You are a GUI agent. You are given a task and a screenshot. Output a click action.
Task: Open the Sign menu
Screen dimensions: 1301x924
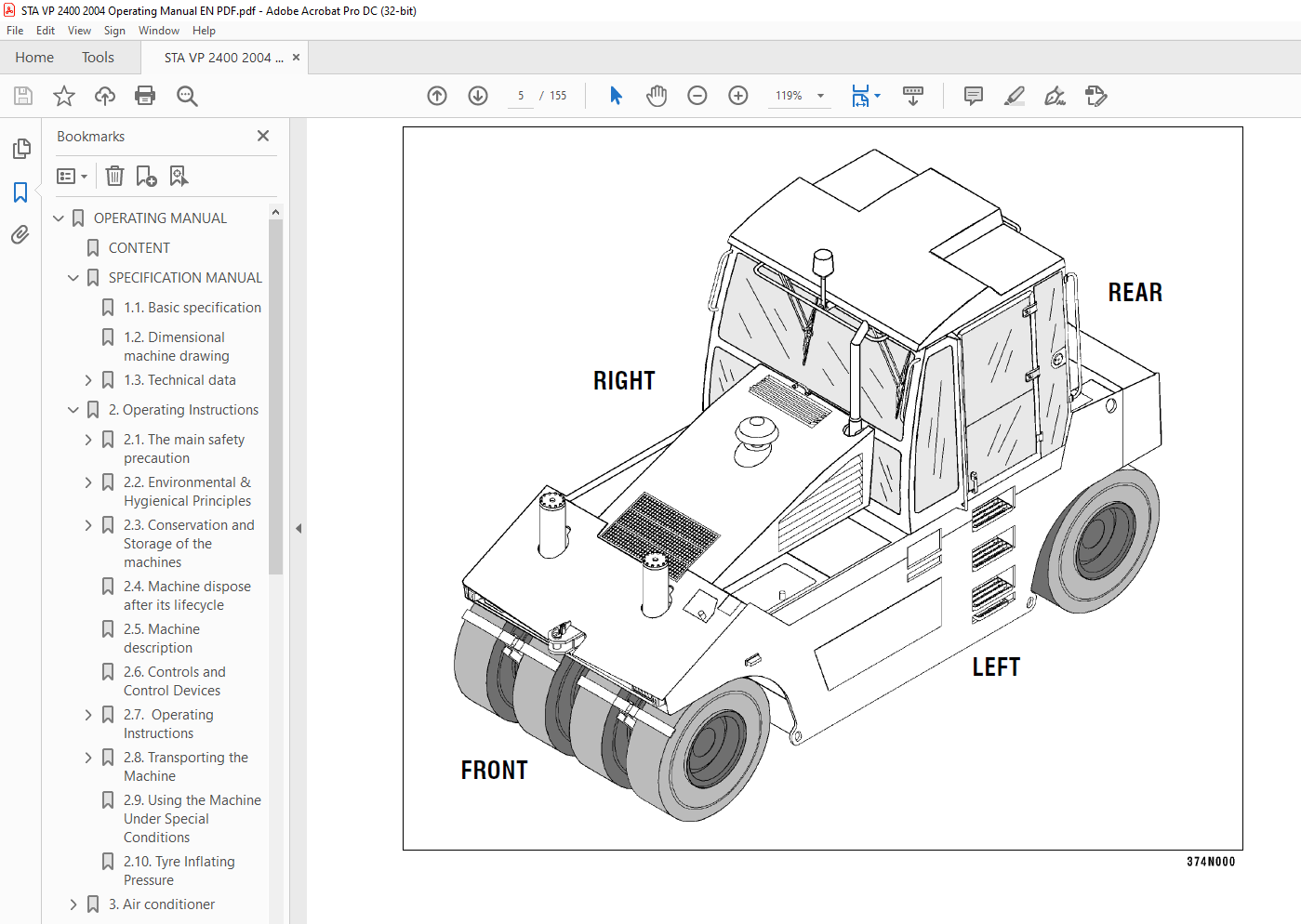[114, 31]
